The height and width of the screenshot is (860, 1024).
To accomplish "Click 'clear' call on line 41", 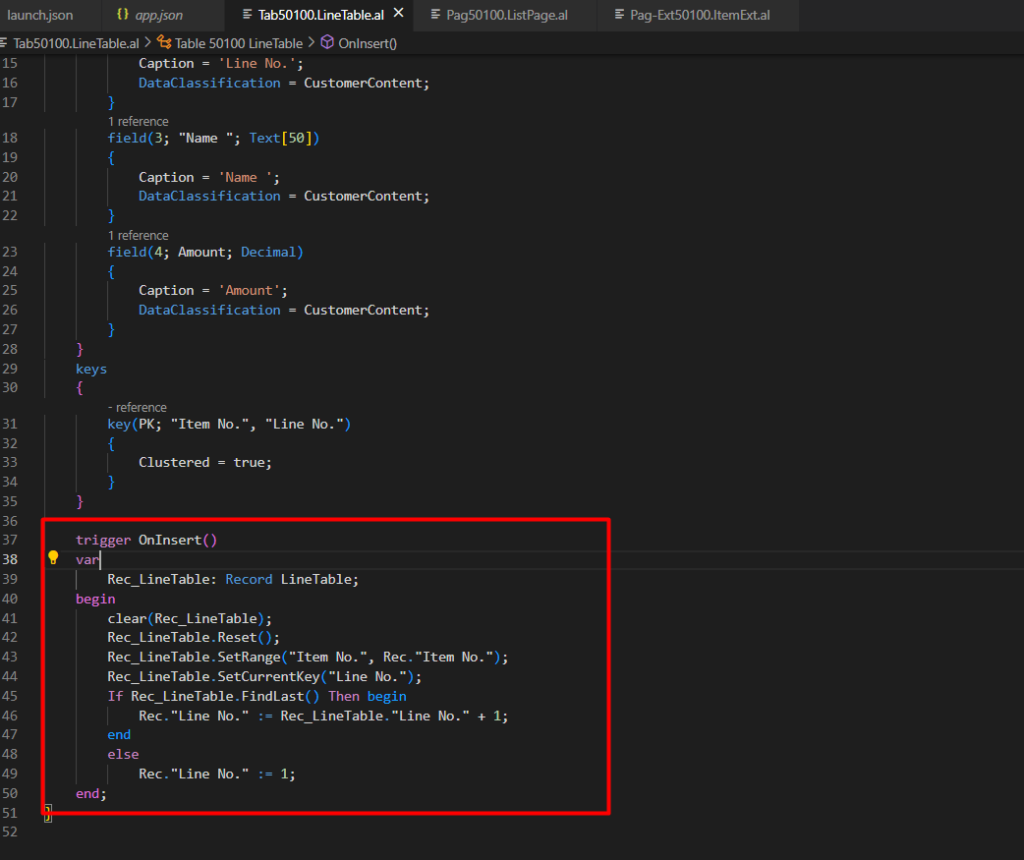I will [x=127, y=618].
